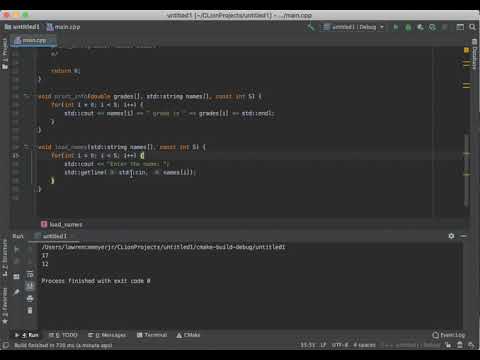480x360 pixels.
Task: Open the Favorites tool window stripe button
Action: [5, 306]
